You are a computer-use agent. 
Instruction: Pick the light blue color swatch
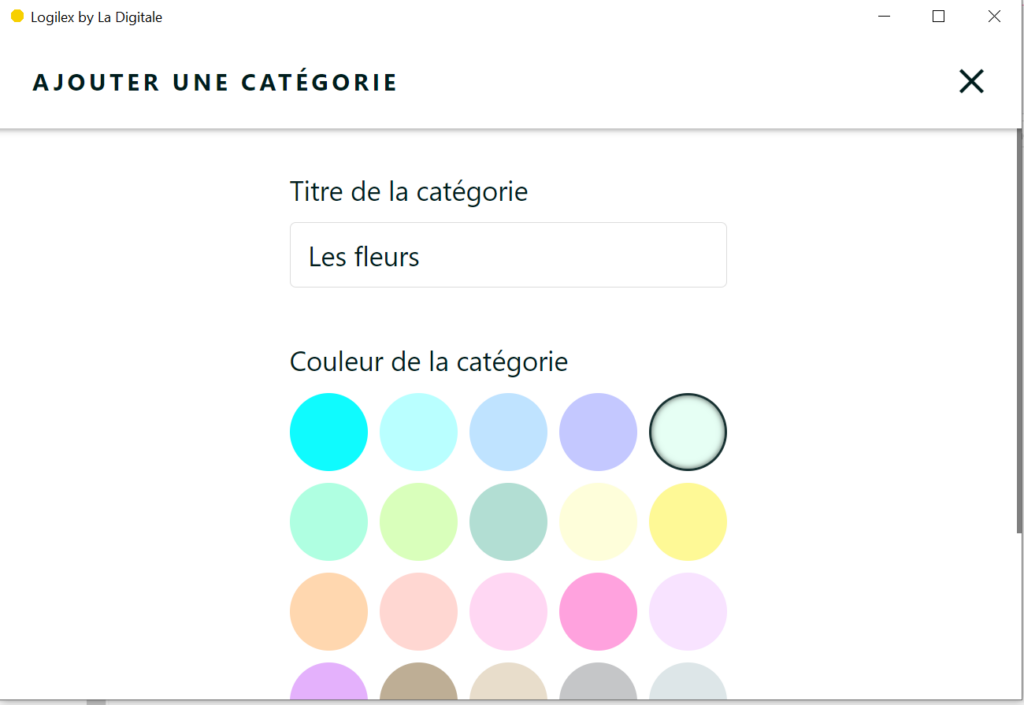[508, 431]
